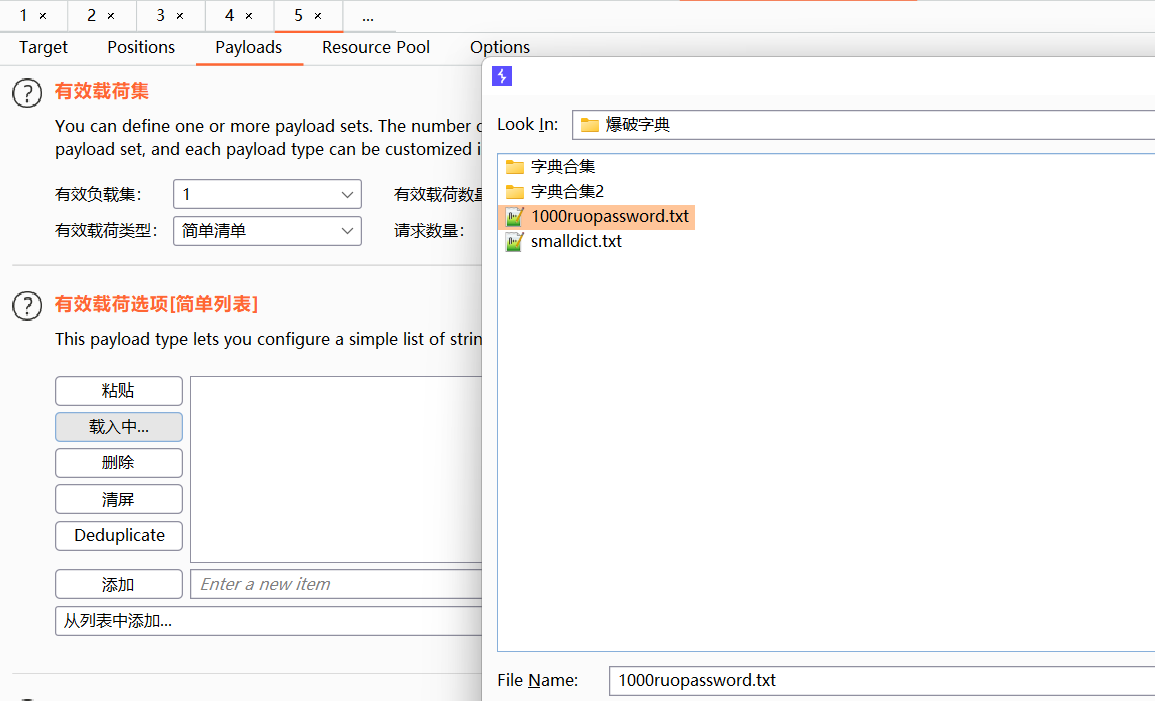This screenshot has width=1155, height=701.
Task: Close tab 3 with its x icon
Action: click(180, 15)
